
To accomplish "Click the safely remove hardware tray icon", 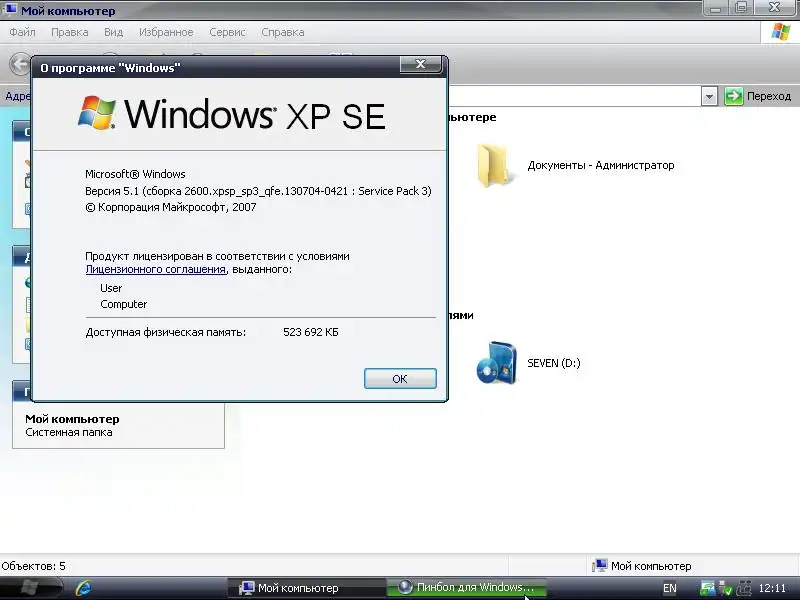I will 725,588.
